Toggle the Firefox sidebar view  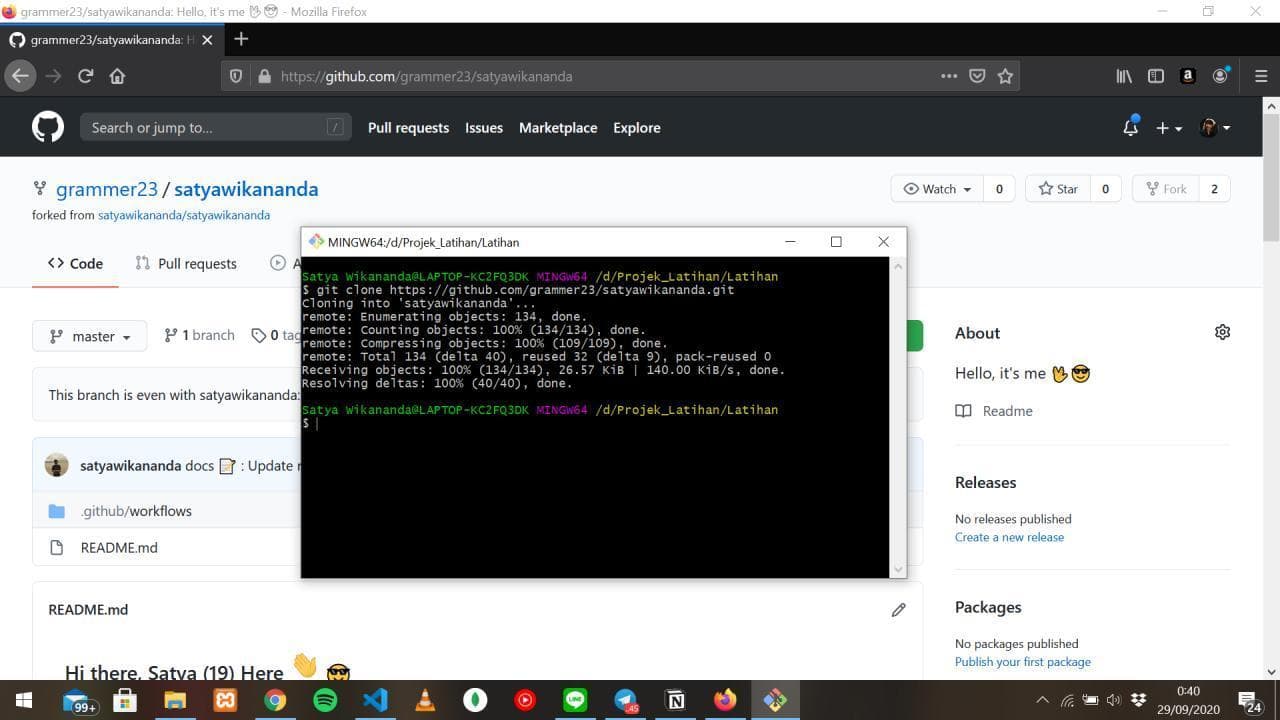click(1156, 76)
